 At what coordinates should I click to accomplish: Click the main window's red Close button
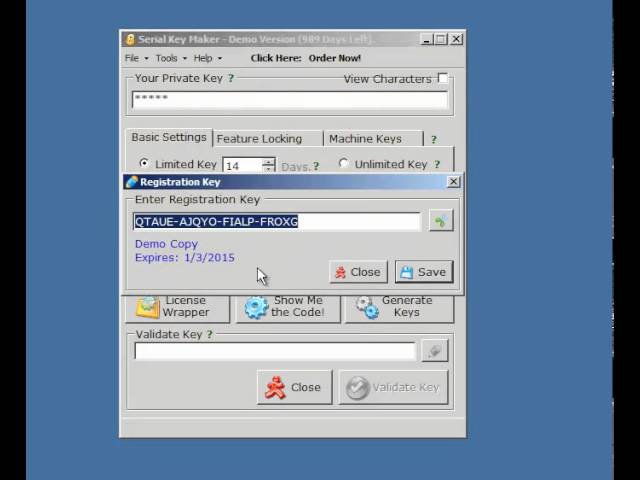pos(295,387)
